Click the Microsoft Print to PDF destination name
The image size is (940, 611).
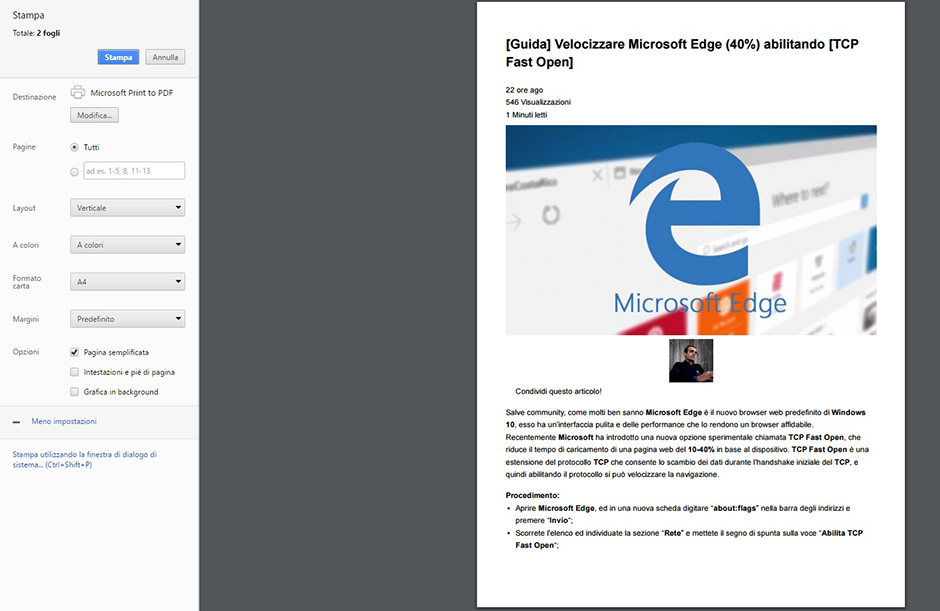(x=131, y=93)
